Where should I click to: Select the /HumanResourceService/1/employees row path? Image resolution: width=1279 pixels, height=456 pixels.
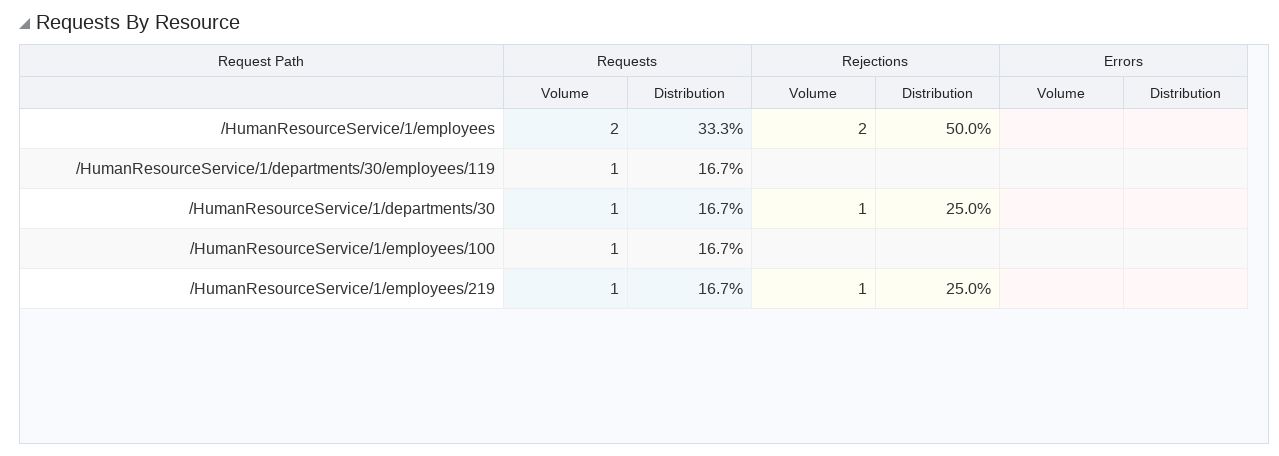pyautogui.click(x=357, y=129)
